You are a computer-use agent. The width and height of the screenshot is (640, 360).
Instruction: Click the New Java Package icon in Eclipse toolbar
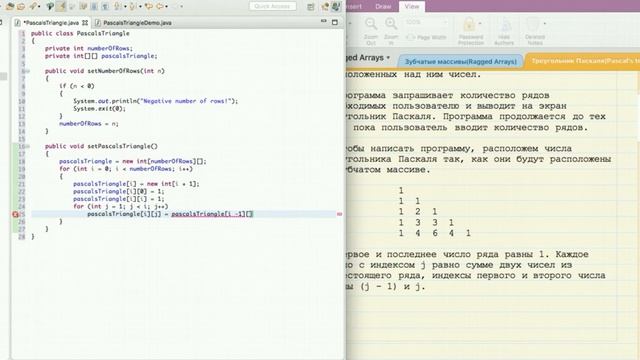[9, 6]
